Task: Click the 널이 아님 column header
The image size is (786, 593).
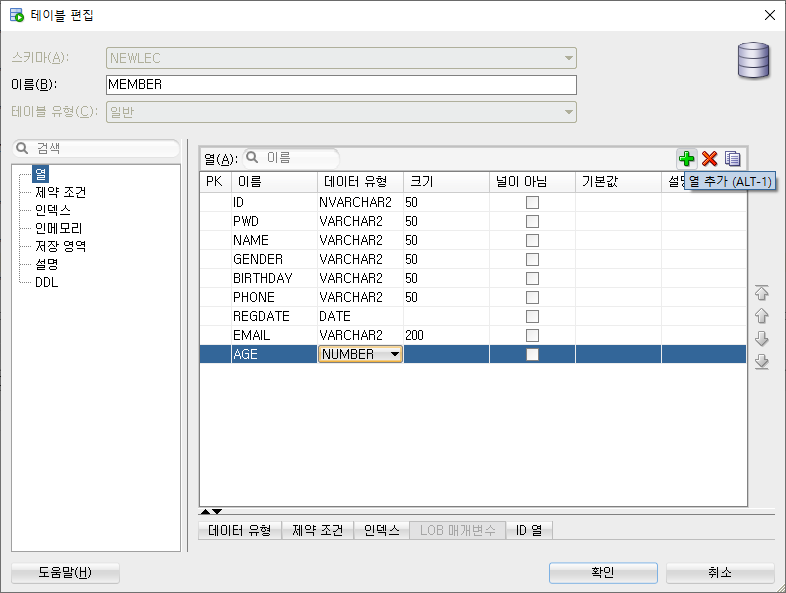Action: [x=532, y=181]
